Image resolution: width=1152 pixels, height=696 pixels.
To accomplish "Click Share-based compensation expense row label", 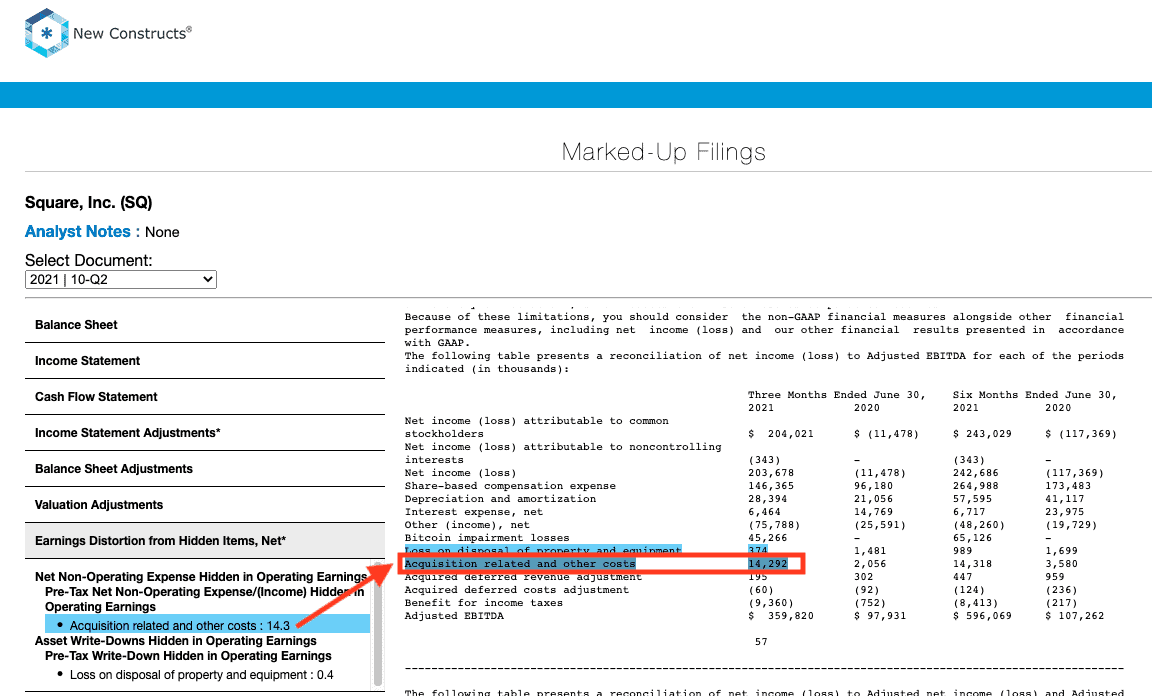I will point(510,486).
